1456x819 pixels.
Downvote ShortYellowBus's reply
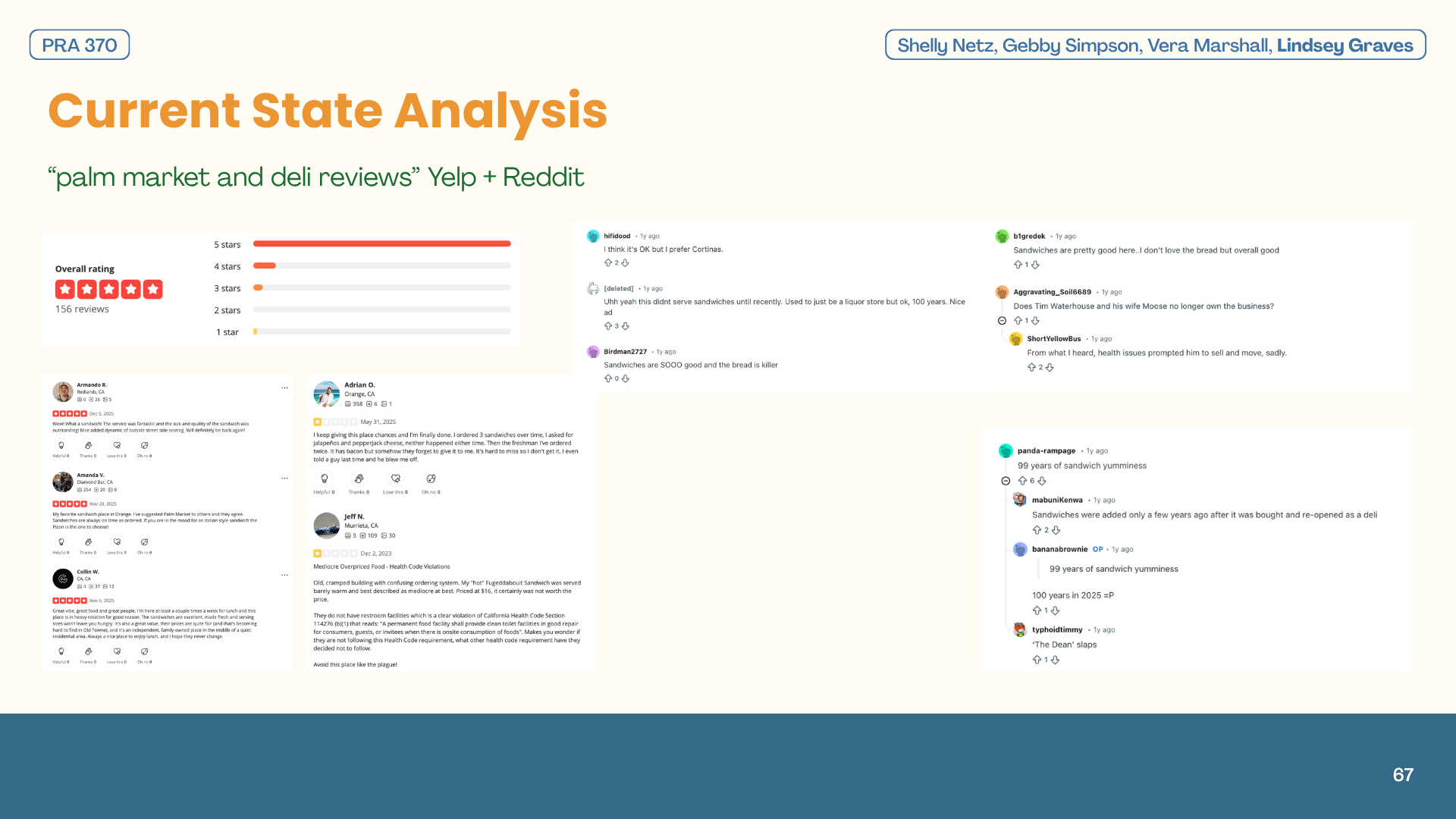pos(1050,367)
